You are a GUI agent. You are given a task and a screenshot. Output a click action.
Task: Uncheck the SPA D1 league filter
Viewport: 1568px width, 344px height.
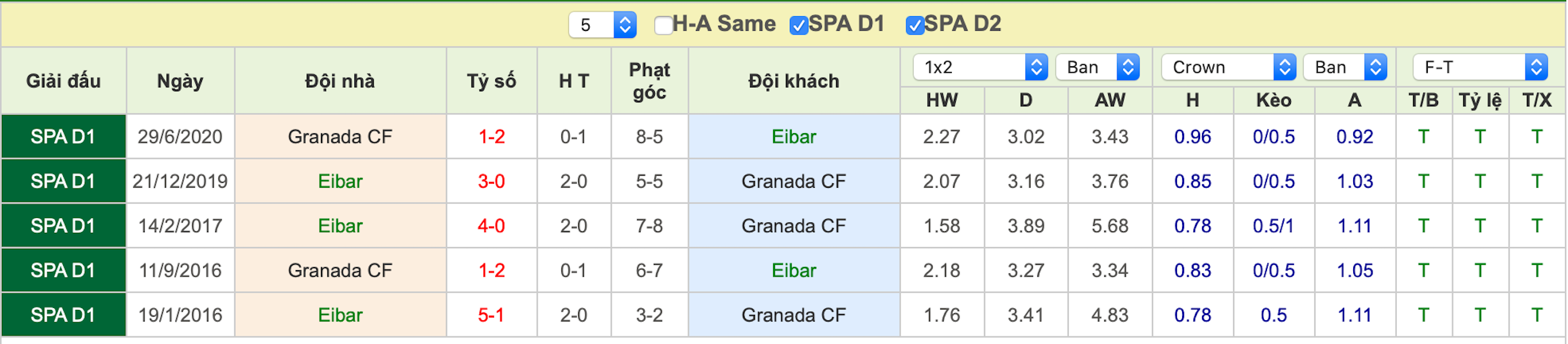pyautogui.click(x=798, y=25)
